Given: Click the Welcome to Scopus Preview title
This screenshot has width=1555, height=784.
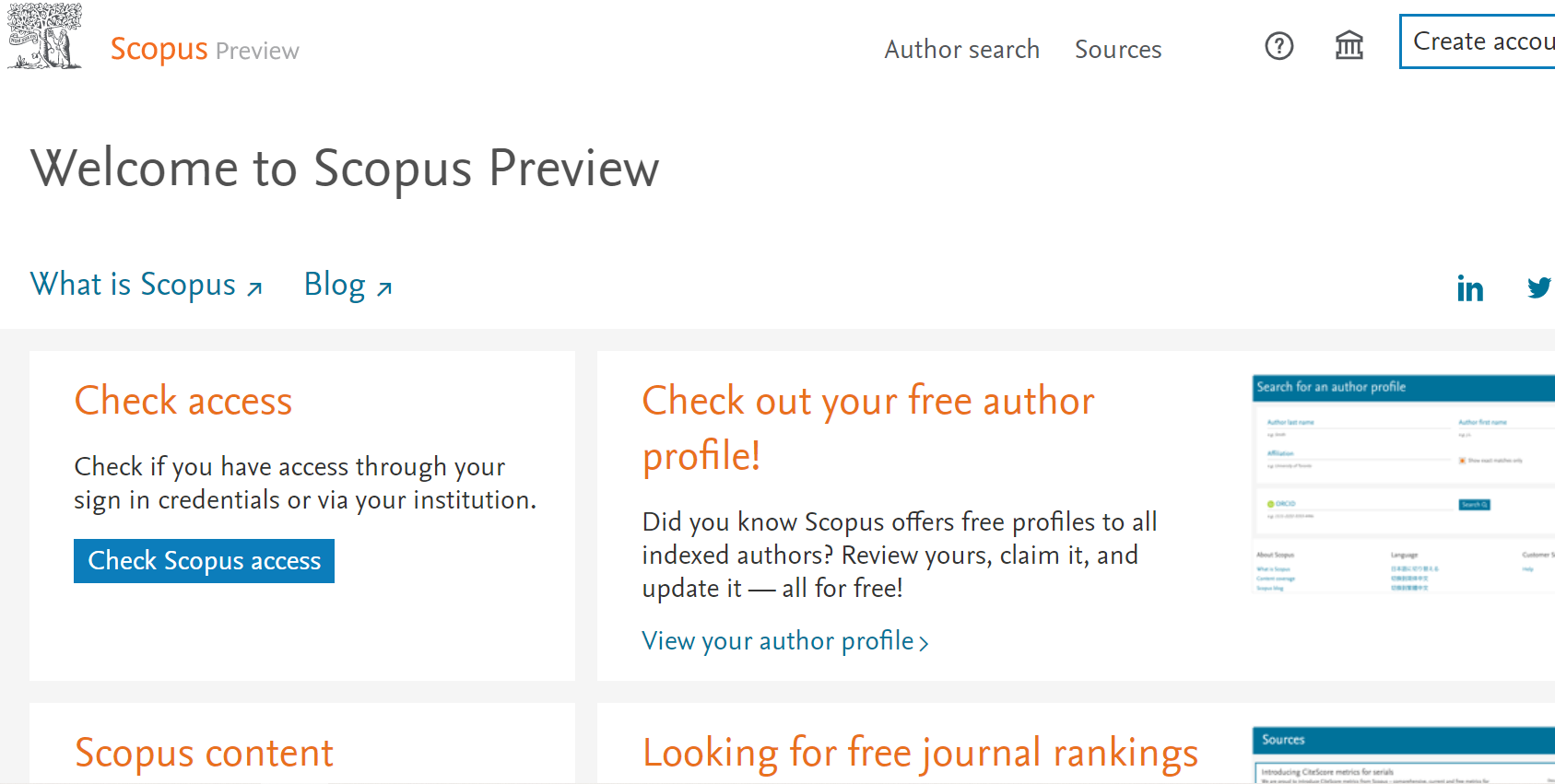Looking at the screenshot, I should pyautogui.click(x=345, y=169).
